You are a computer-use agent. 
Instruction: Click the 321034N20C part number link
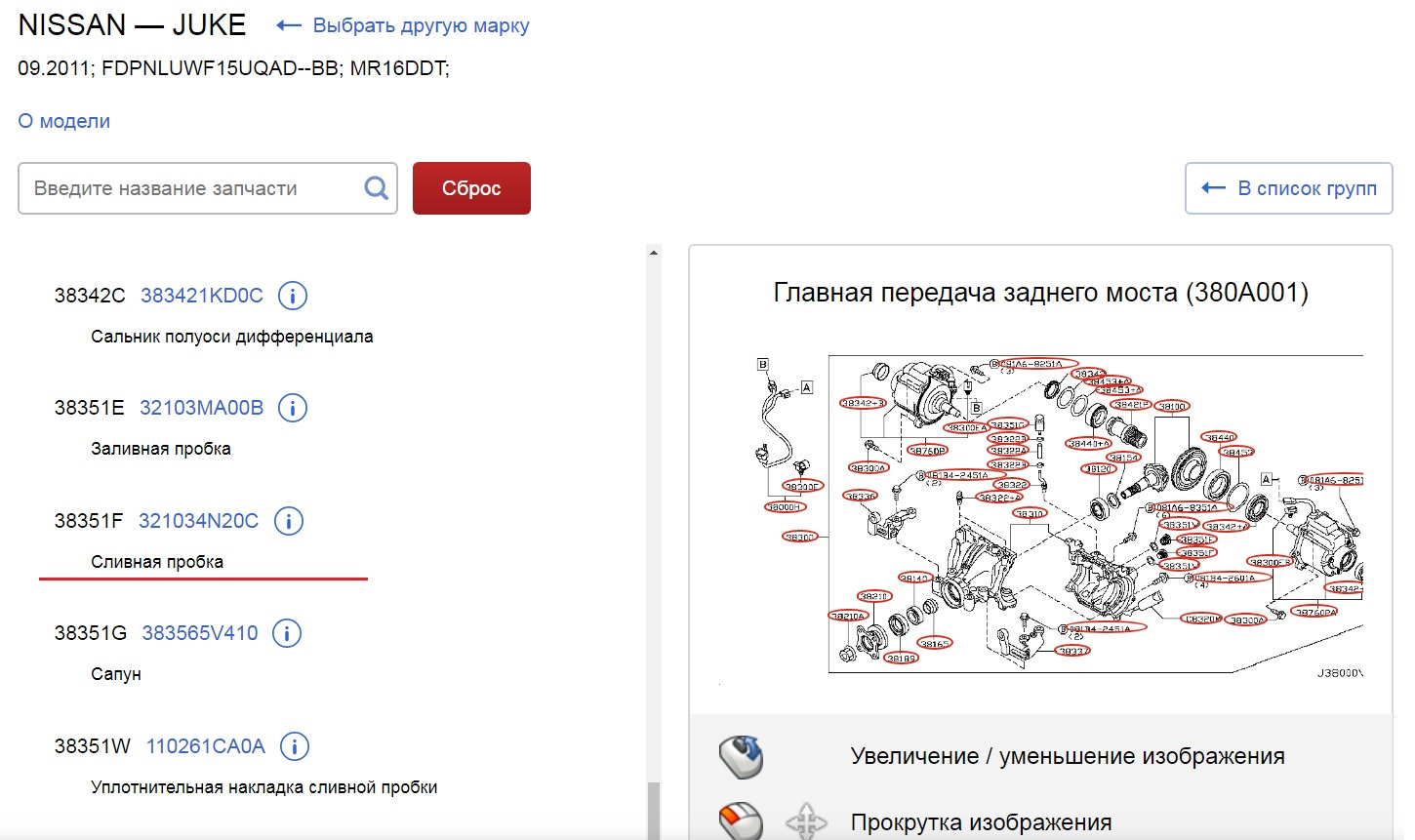pyautogui.click(x=199, y=521)
